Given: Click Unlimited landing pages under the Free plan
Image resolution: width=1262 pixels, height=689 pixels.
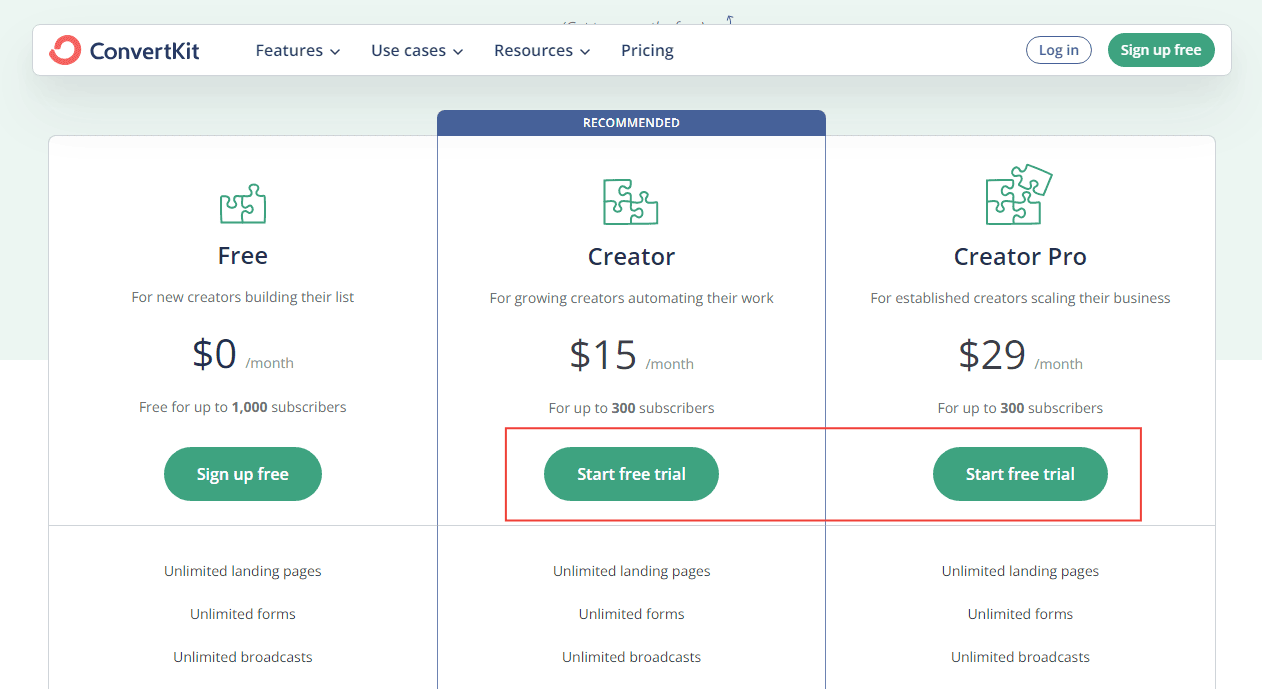Looking at the screenshot, I should [x=242, y=571].
